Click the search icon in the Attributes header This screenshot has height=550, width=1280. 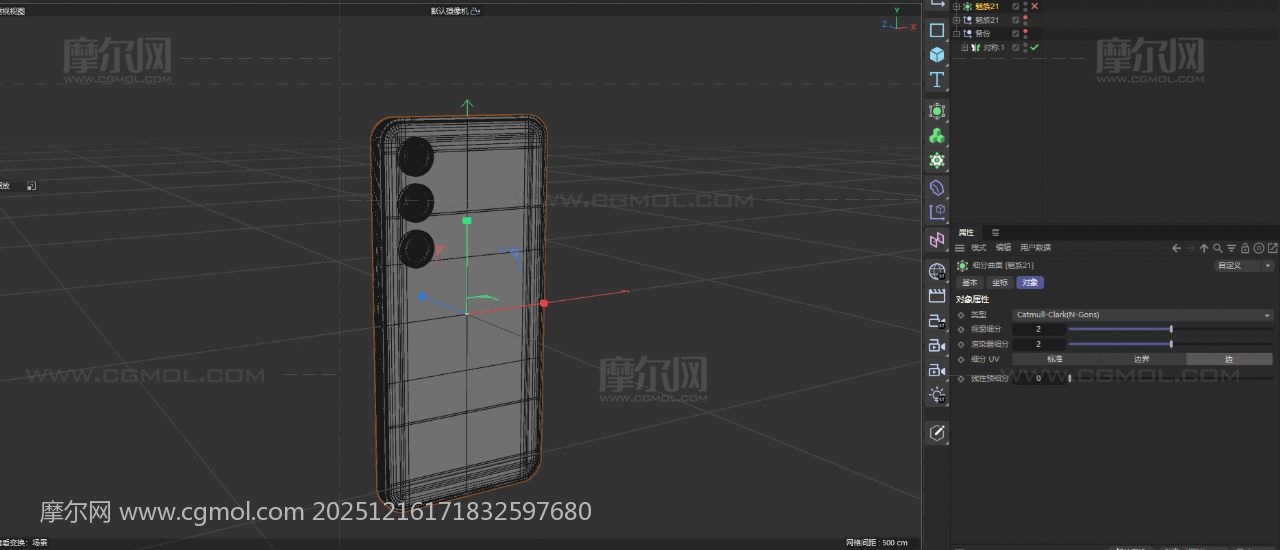pyautogui.click(x=1217, y=248)
